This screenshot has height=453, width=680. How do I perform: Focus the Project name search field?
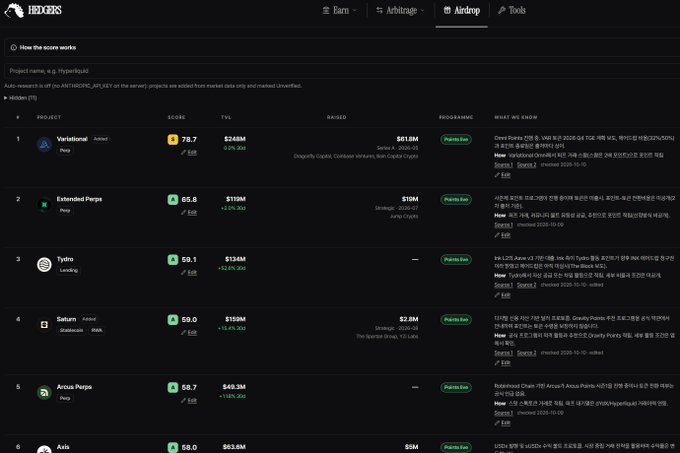point(342,71)
